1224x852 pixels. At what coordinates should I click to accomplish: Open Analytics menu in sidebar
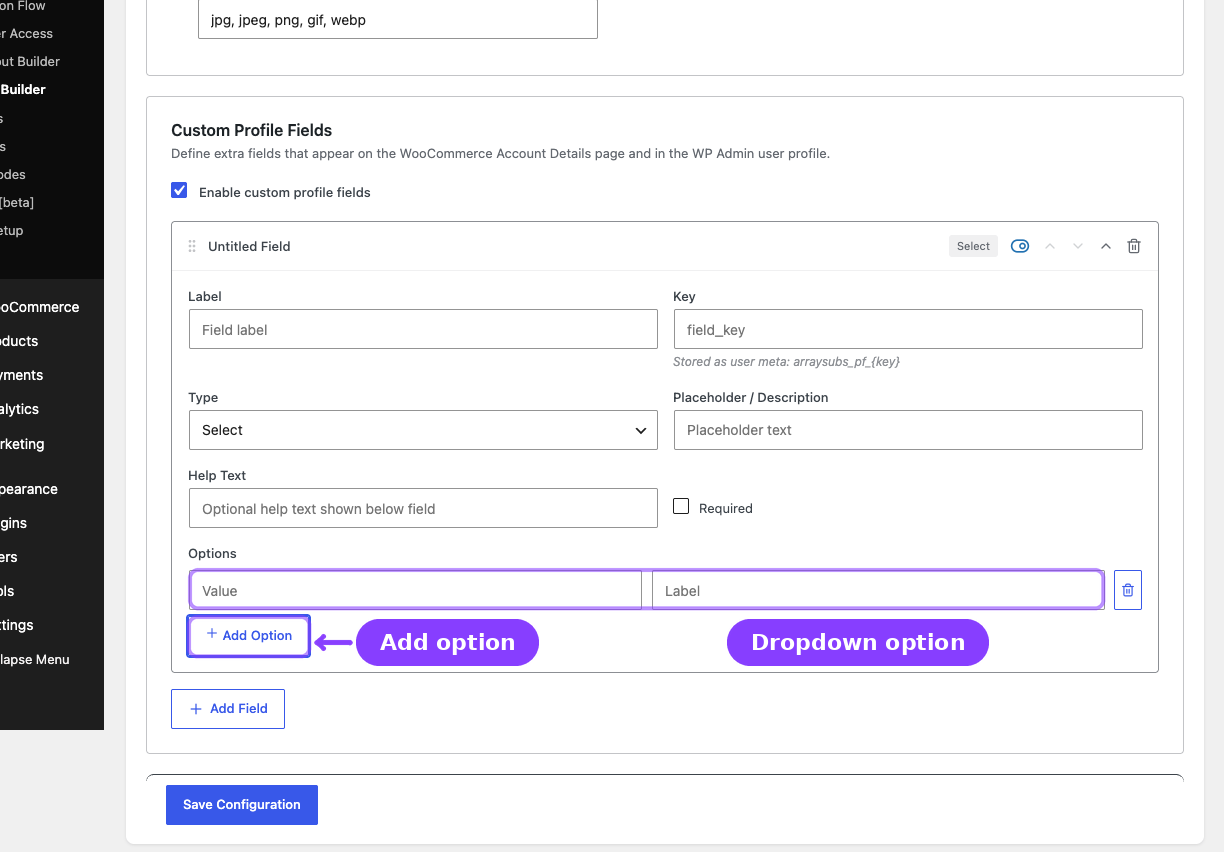(20, 409)
